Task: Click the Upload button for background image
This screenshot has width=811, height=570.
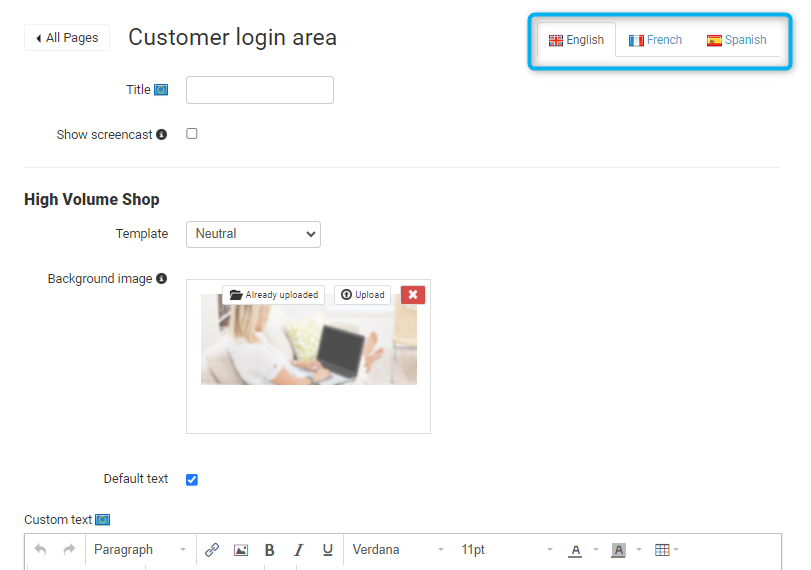Action: (363, 295)
